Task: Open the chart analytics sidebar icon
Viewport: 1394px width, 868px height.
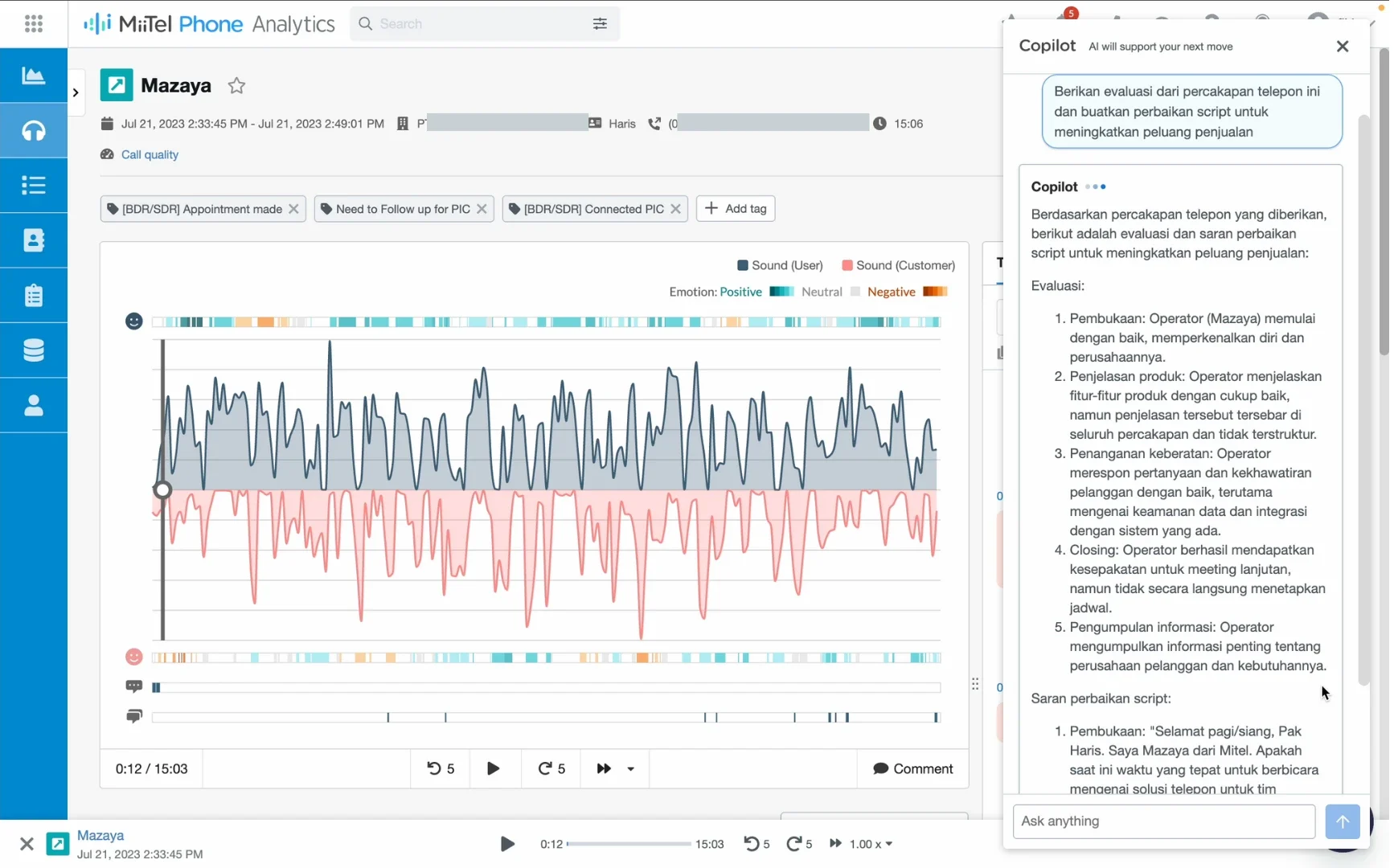Action: (34, 76)
